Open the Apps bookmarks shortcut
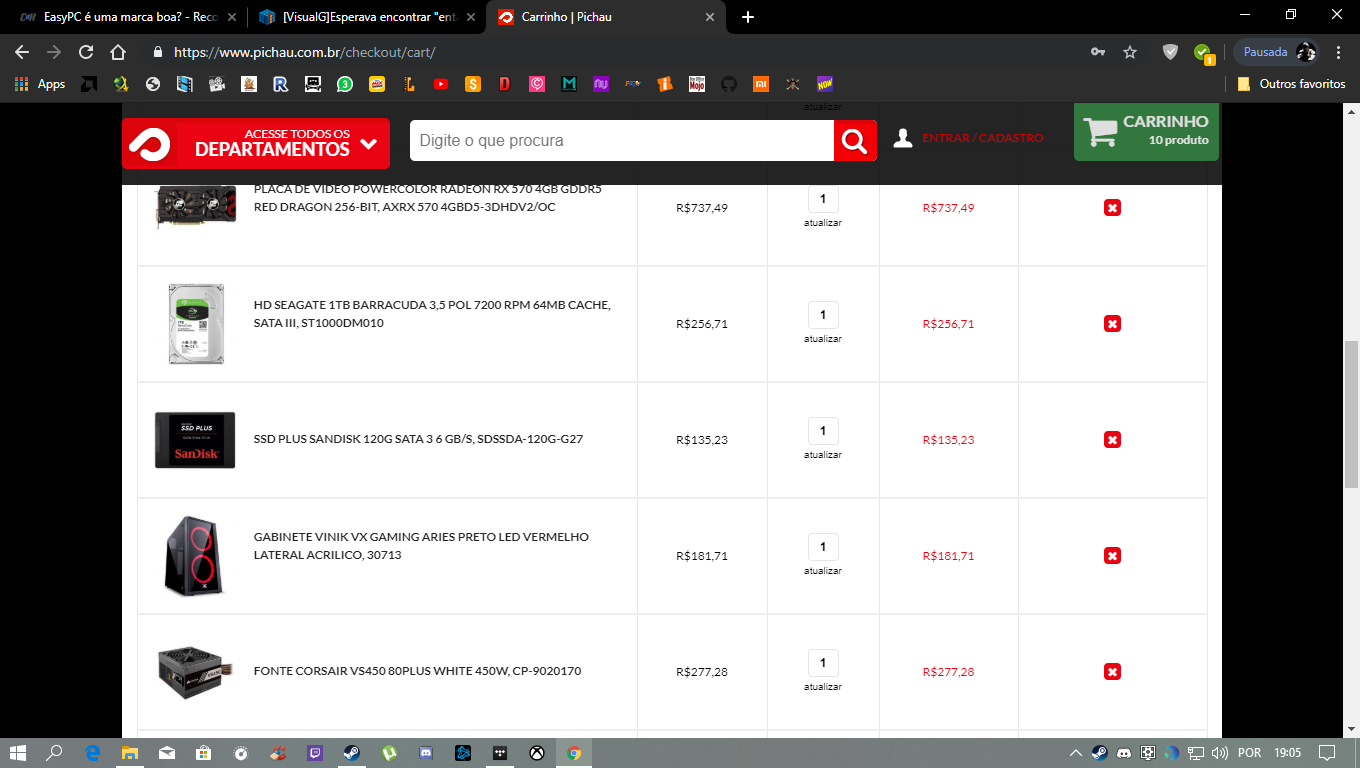The width and height of the screenshot is (1360, 768). pyautogui.click(x=40, y=84)
